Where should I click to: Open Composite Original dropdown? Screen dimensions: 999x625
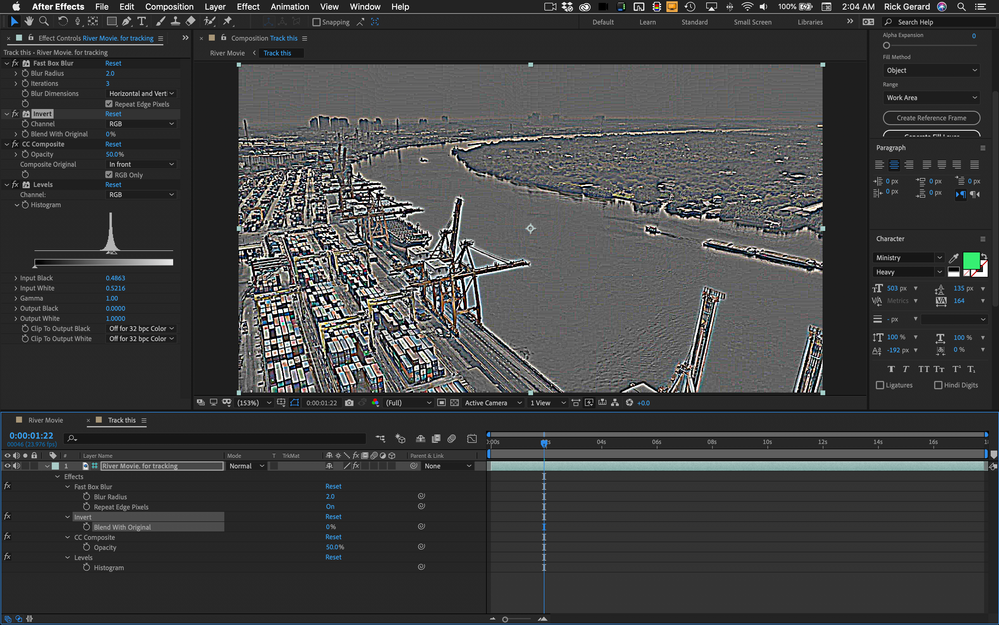click(x=141, y=164)
